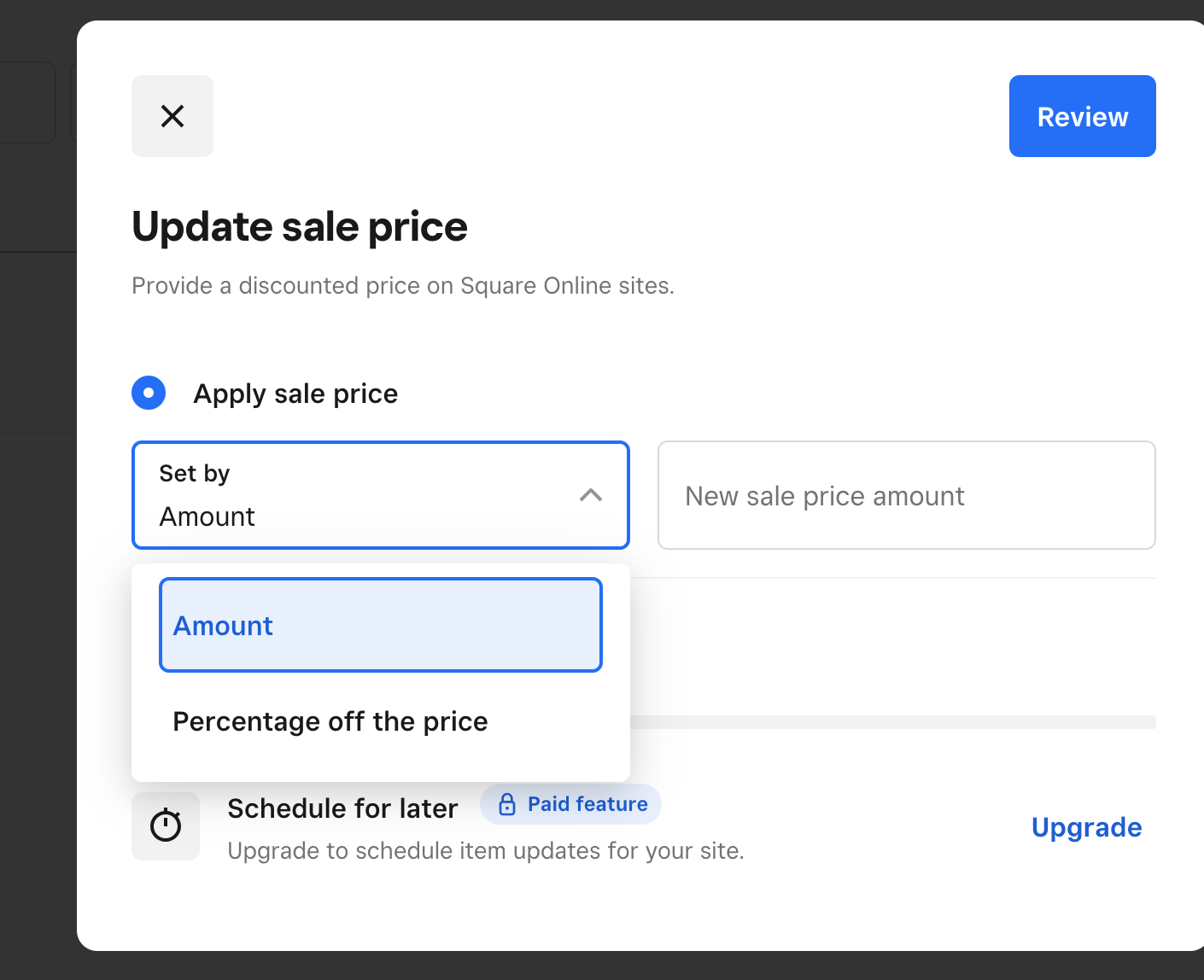Viewport: 1204px width, 980px height.
Task: Click the Square Online sites description text
Action: 403,285
